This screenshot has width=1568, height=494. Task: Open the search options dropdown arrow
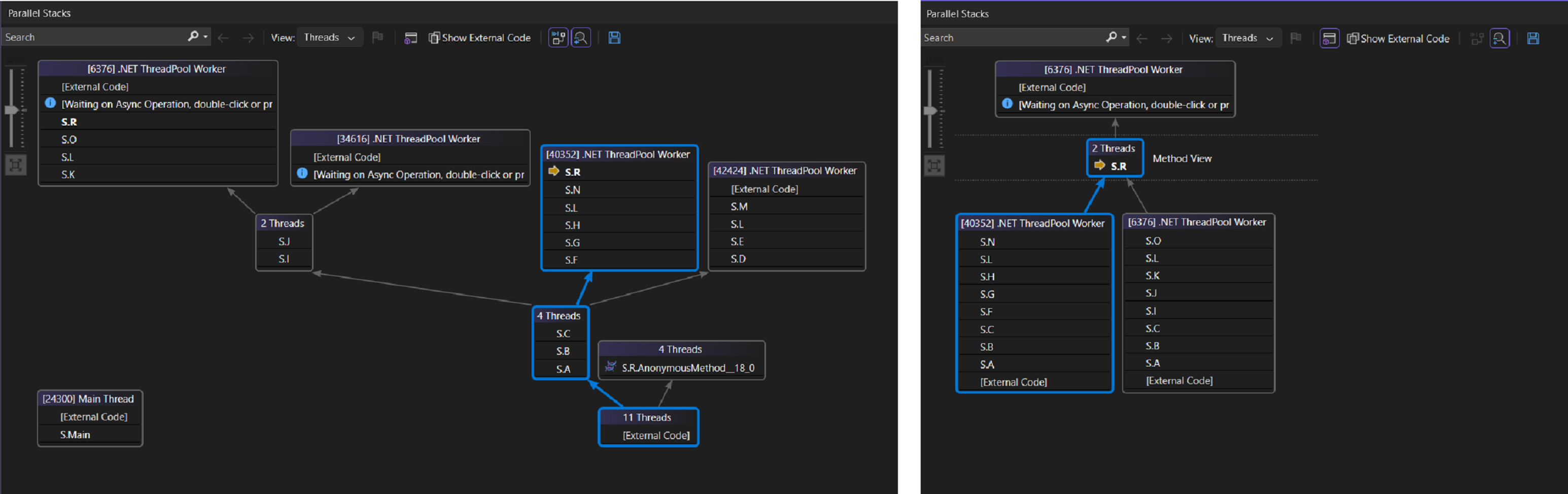[206, 37]
